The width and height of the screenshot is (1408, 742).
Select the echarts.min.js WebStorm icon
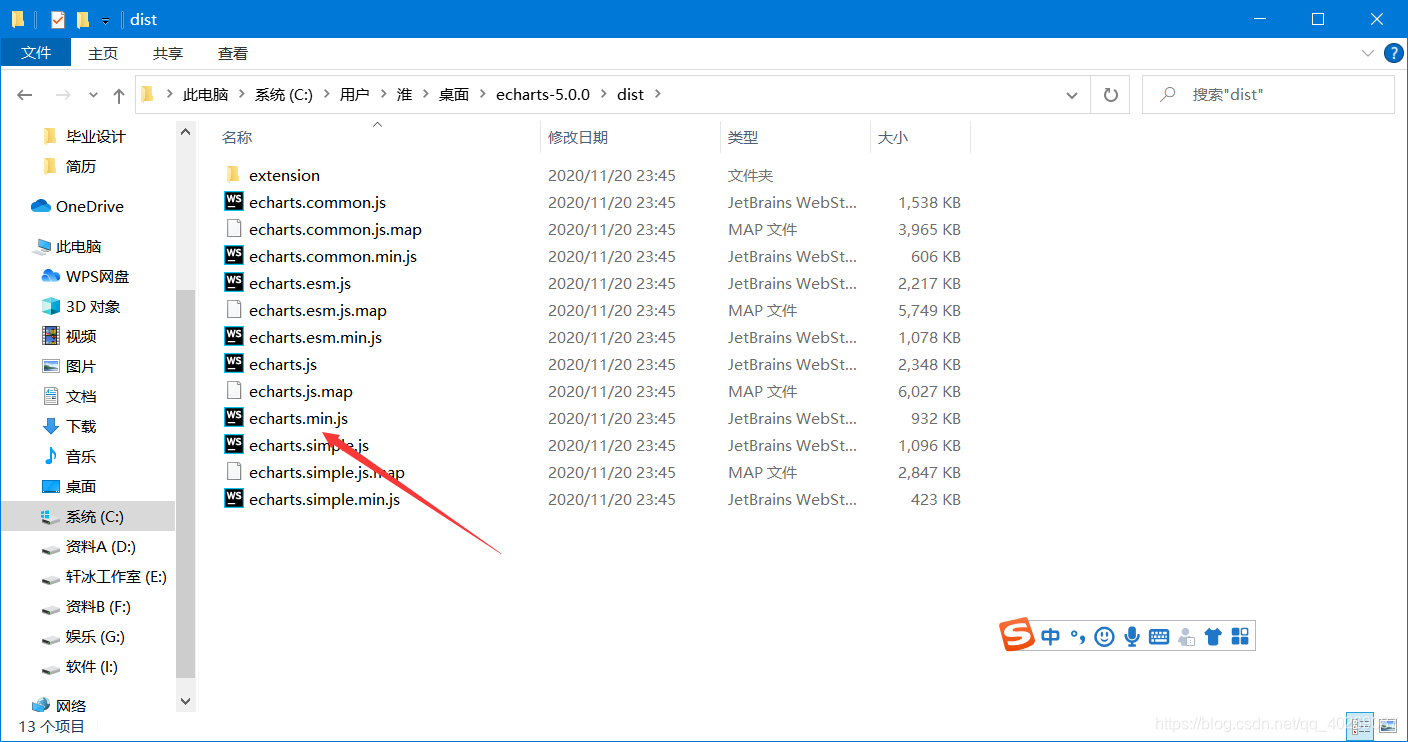[x=234, y=418]
